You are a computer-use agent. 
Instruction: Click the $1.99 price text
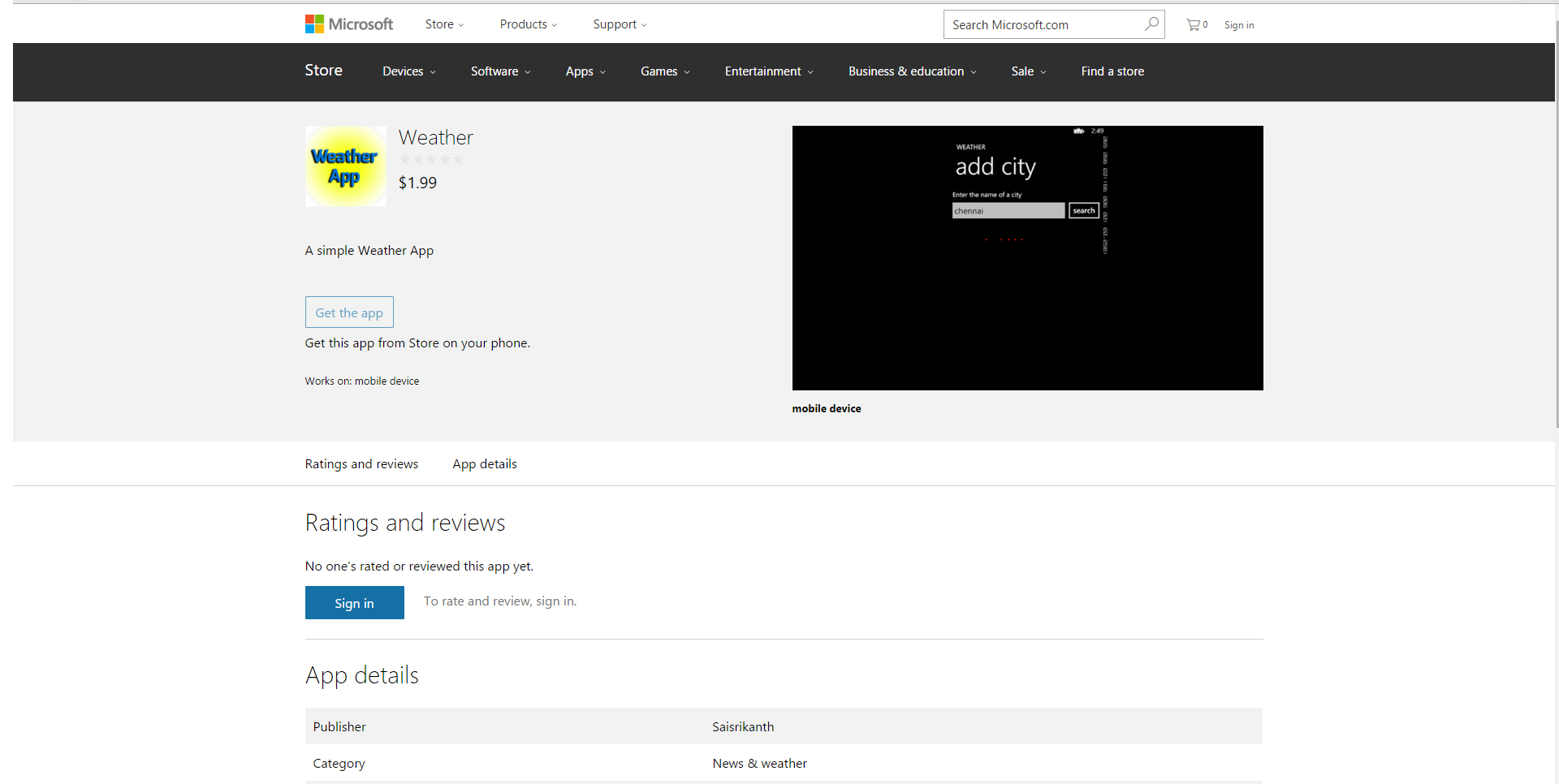(x=417, y=183)
